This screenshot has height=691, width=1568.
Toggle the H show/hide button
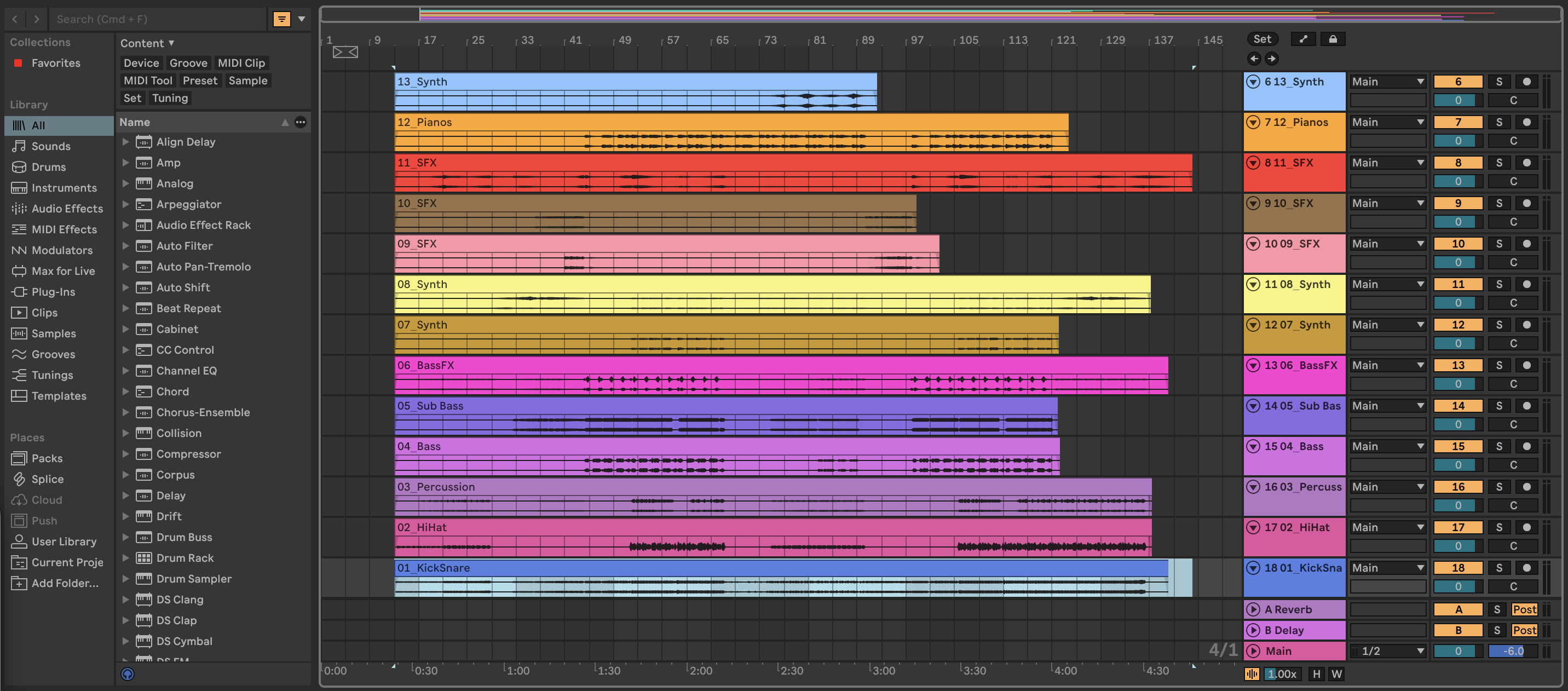(1317, 673)
